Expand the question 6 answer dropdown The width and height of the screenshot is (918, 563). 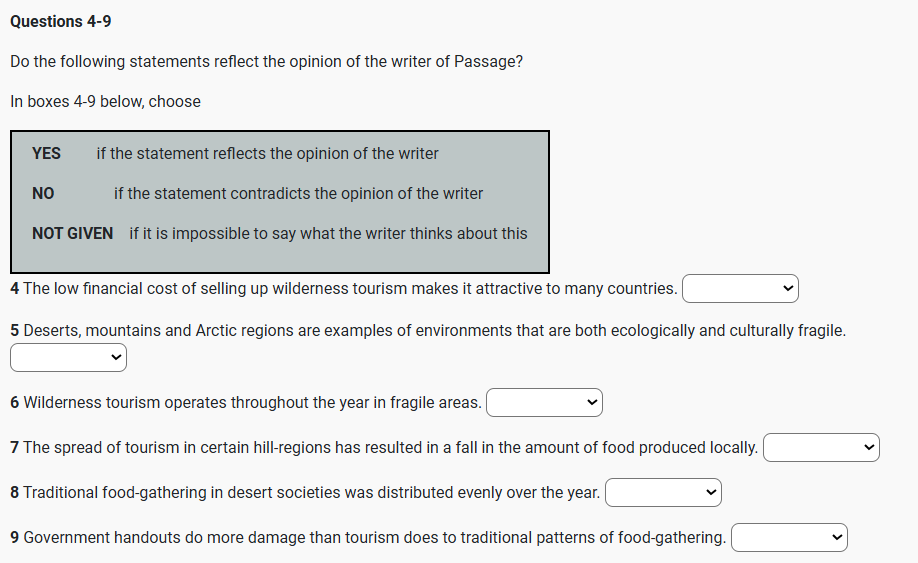click(544, 403)
